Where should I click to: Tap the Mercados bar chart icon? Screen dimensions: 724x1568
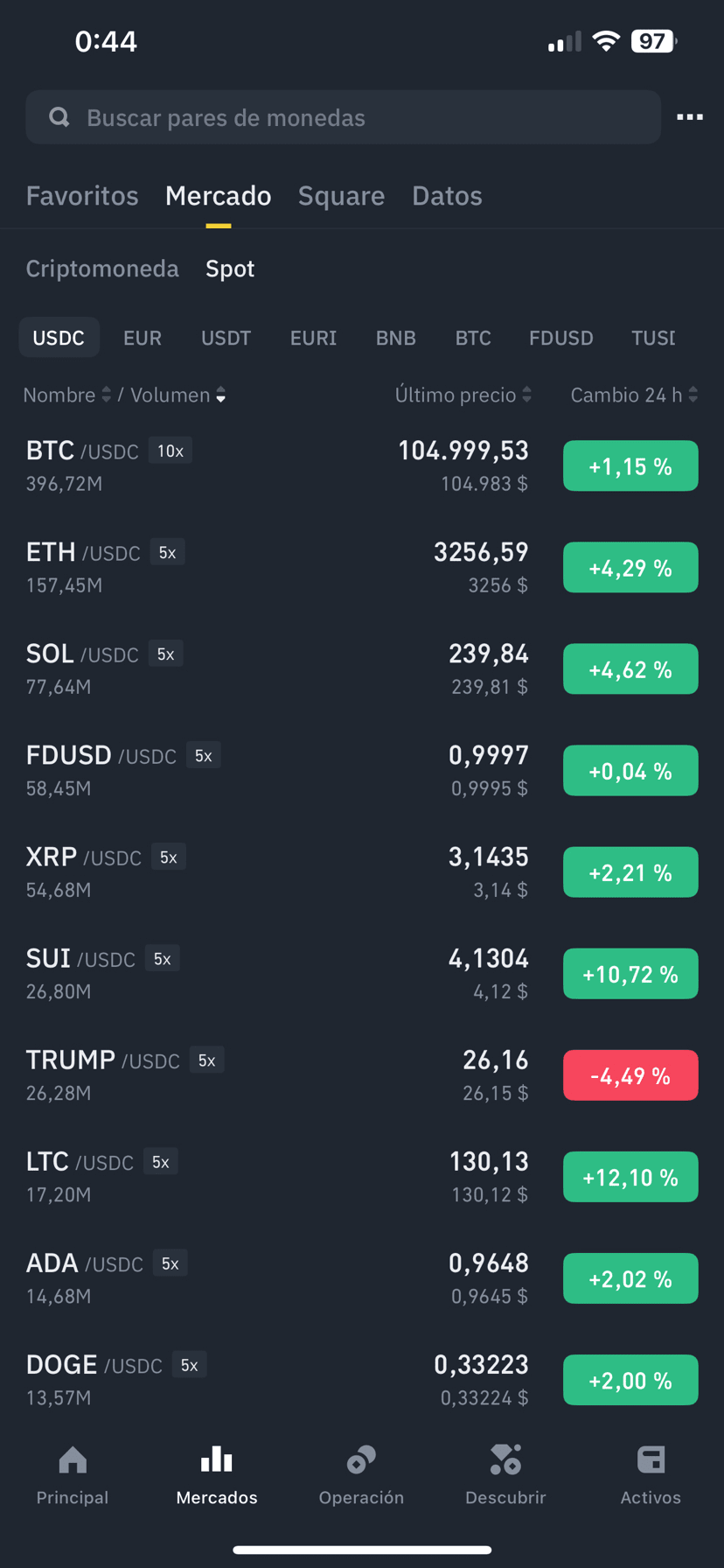(x=217, y=1459)
